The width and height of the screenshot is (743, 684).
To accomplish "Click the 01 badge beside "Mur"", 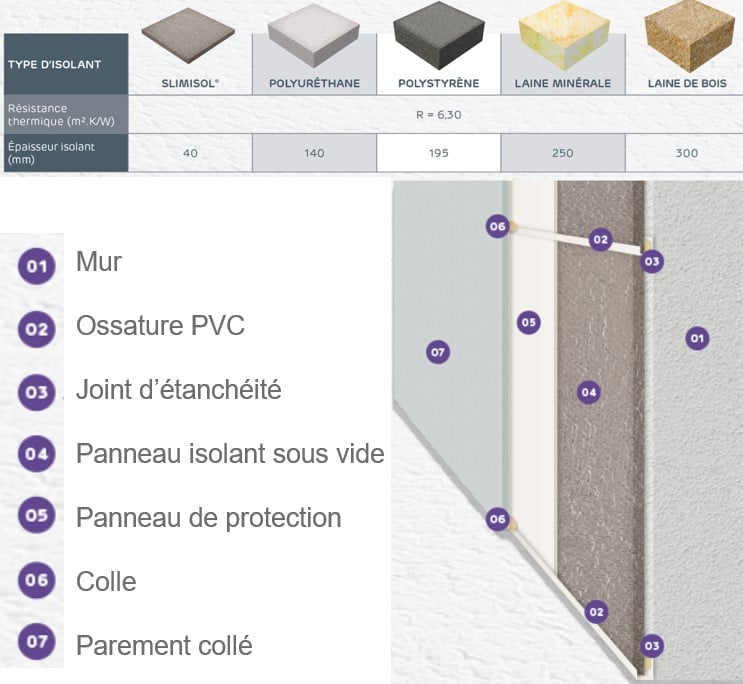I will (37, 265).
